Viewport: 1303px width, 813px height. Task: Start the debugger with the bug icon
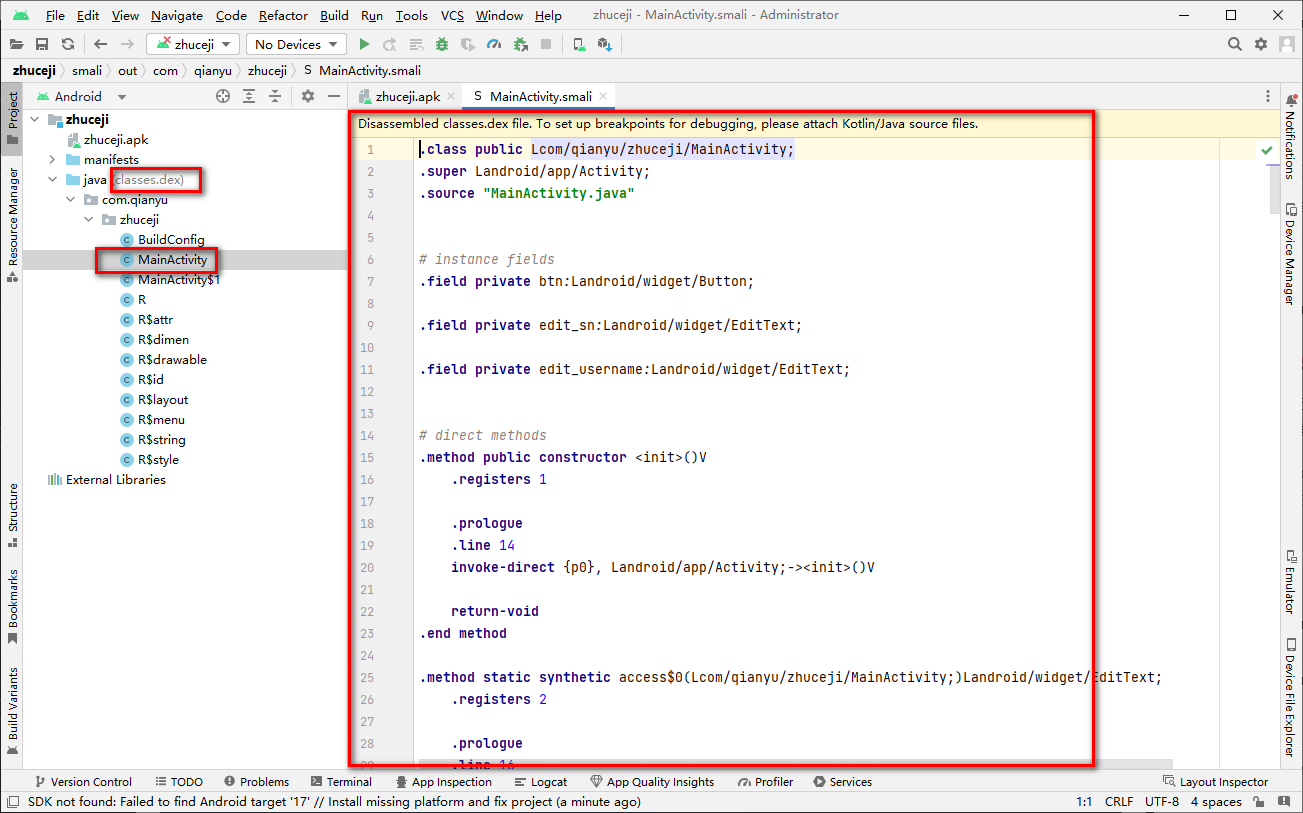[440, 44]
